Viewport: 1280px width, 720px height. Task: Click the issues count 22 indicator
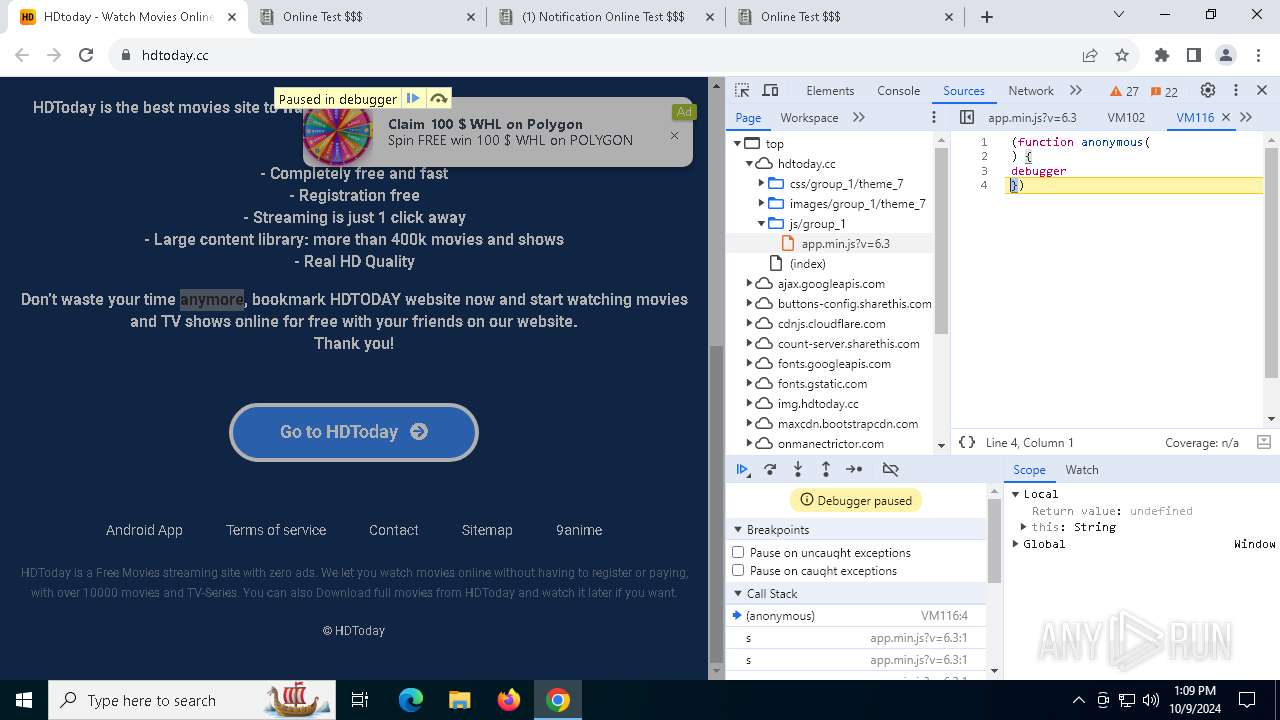point(1164,91)
